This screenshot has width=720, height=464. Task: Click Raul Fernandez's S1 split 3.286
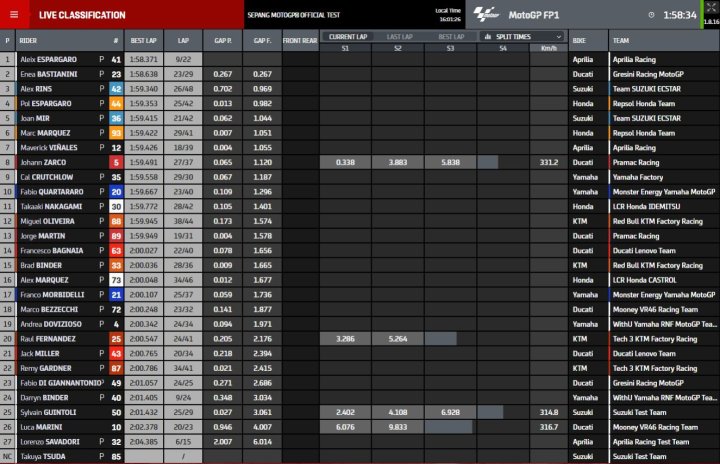pos(345,339)
